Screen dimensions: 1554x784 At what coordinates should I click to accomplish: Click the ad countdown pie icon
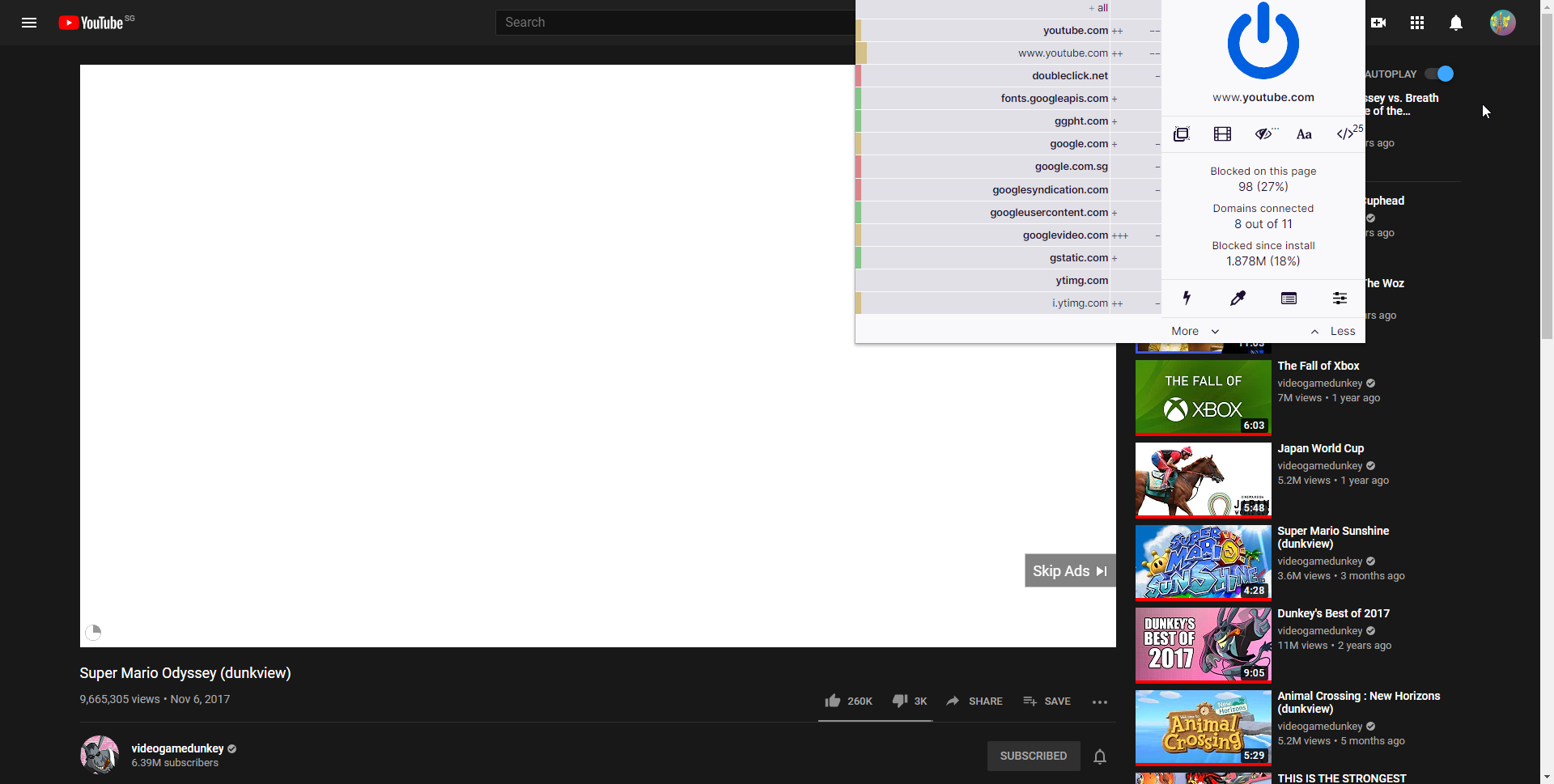[x=93, y=632]
